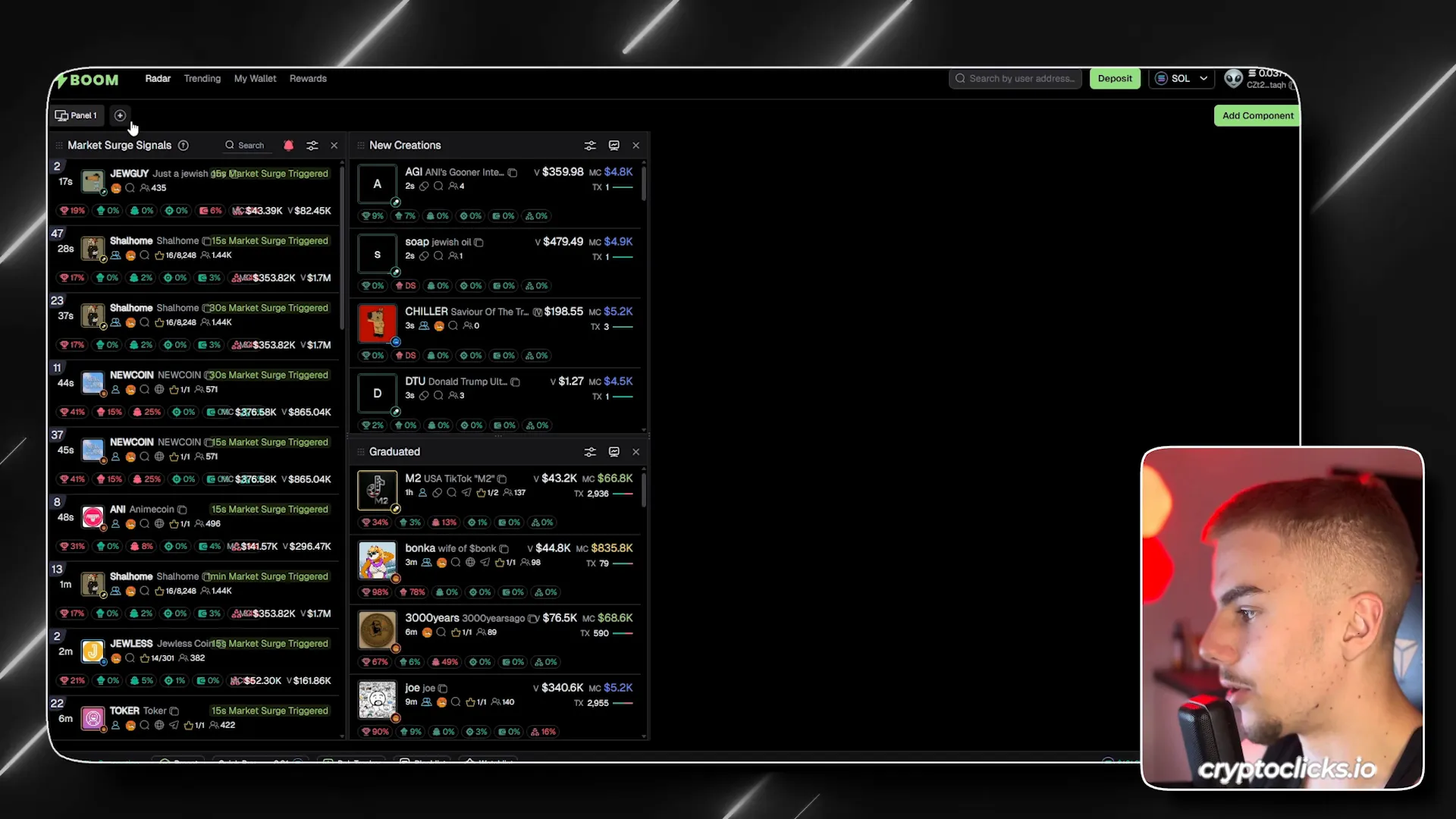Open the Trending tab
1456x819 pixels.
(202, 79)
